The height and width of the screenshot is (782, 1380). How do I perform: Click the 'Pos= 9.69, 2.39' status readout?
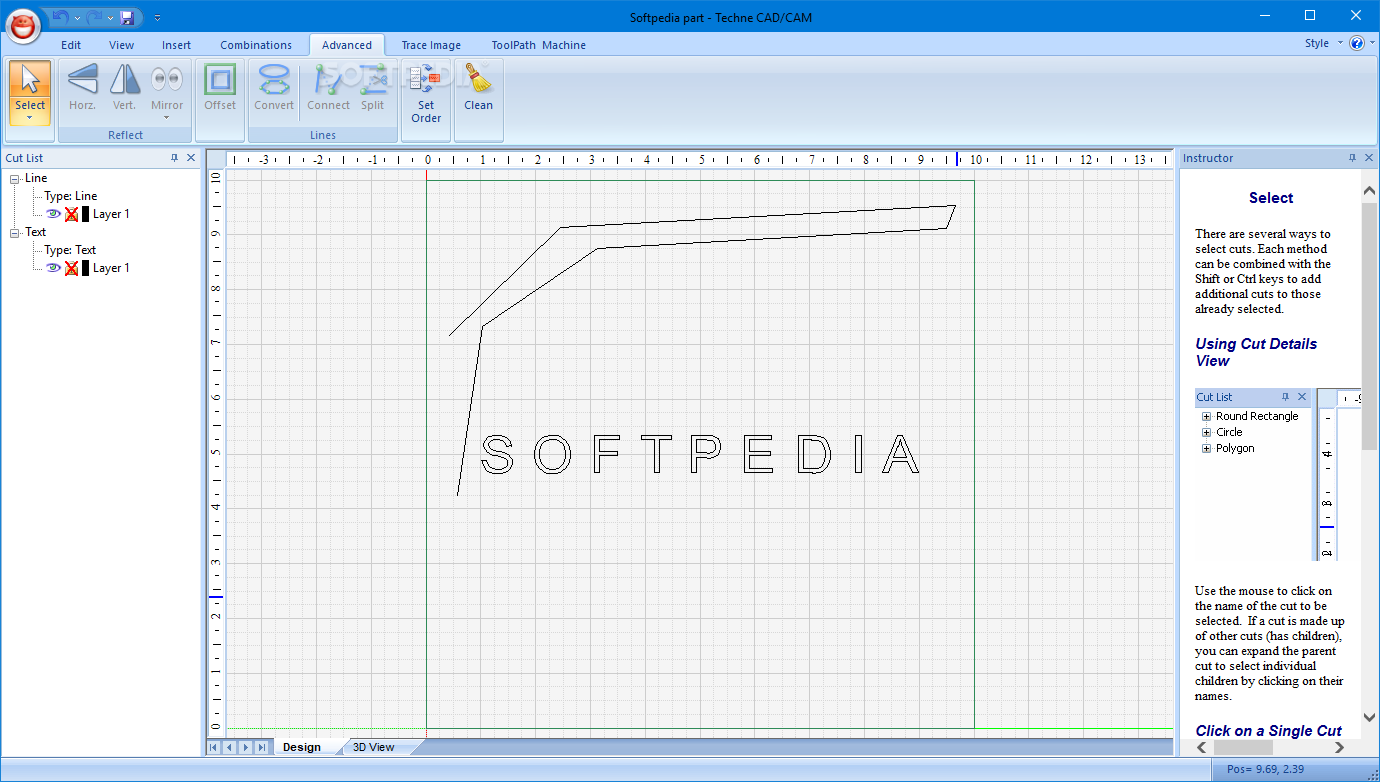click(x=1263, y=769)
